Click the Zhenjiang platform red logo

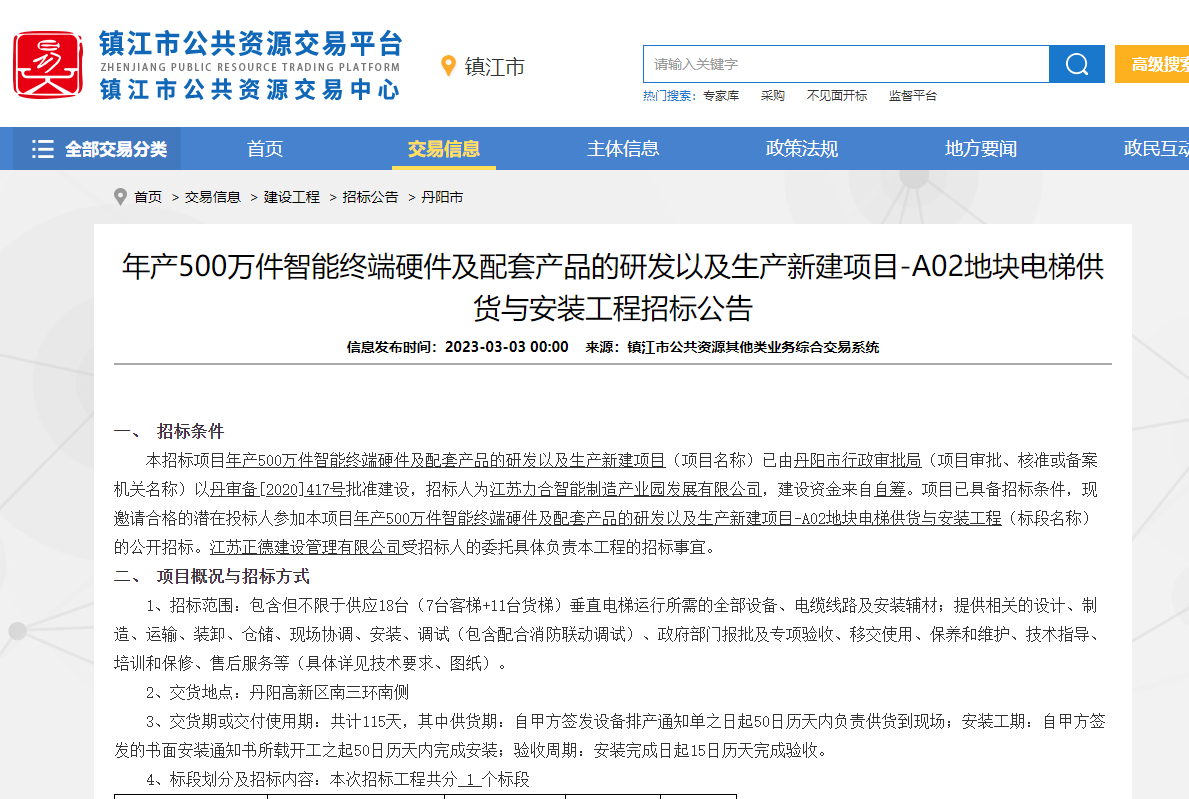click(47, 65)
